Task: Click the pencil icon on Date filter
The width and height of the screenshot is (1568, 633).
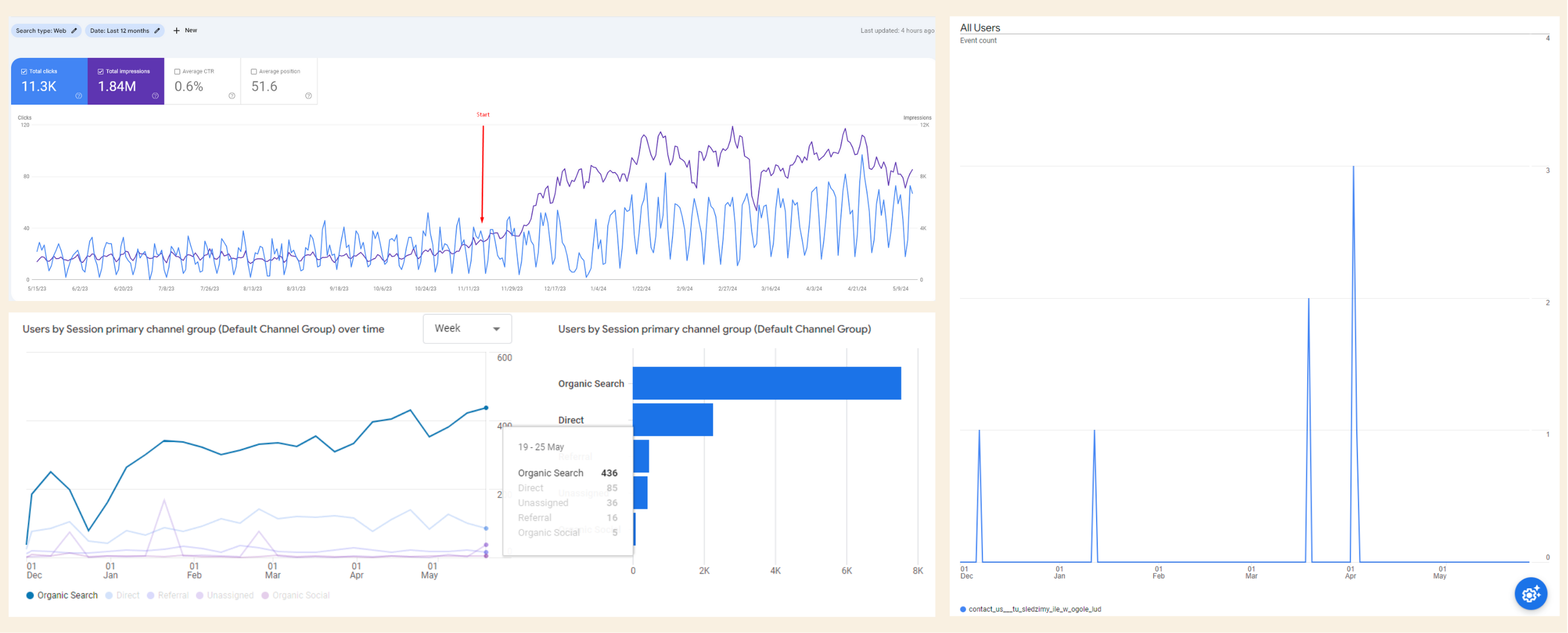Action: pyautogui.click(x=157, y=30)
